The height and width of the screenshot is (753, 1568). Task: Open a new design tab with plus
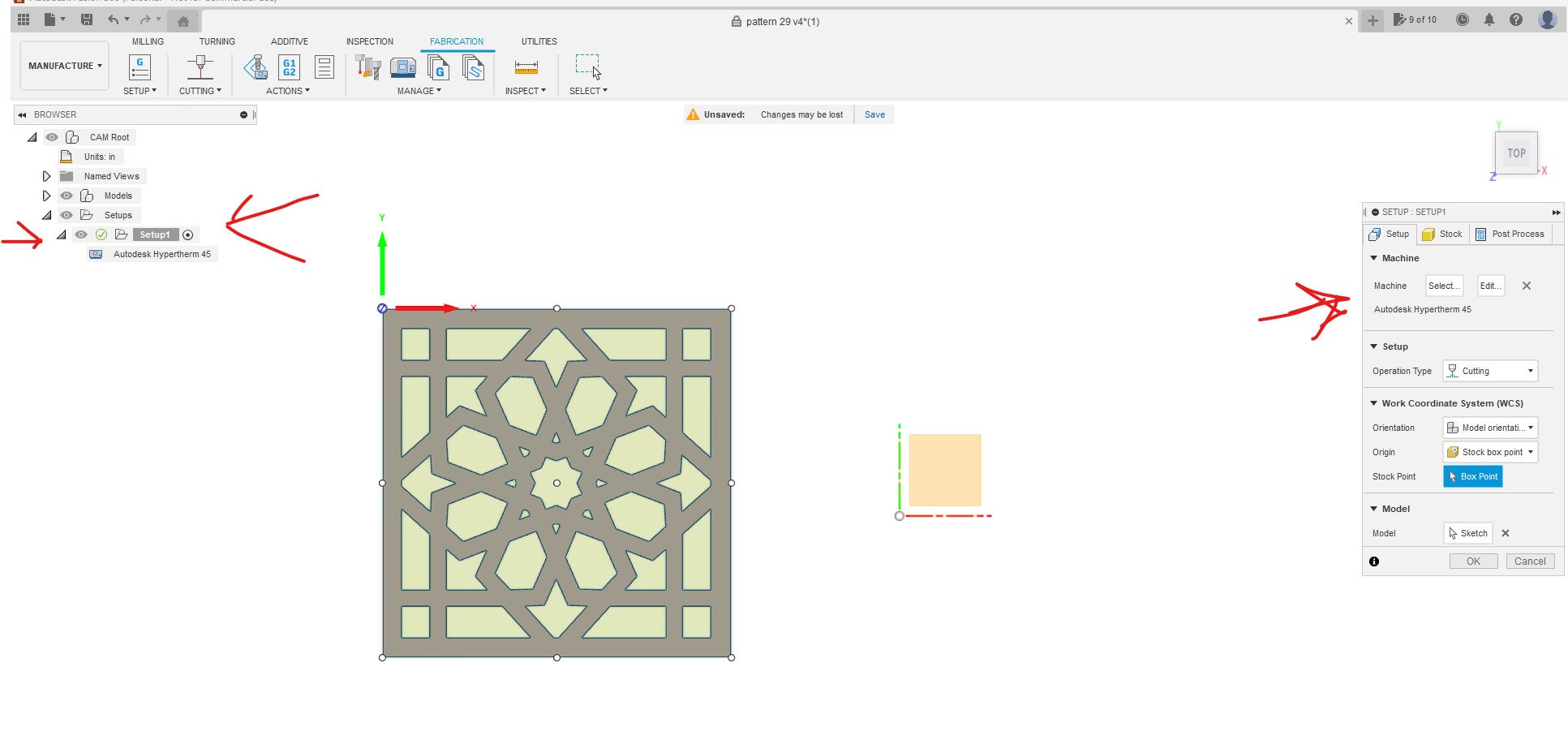(x=1373, y=21)
